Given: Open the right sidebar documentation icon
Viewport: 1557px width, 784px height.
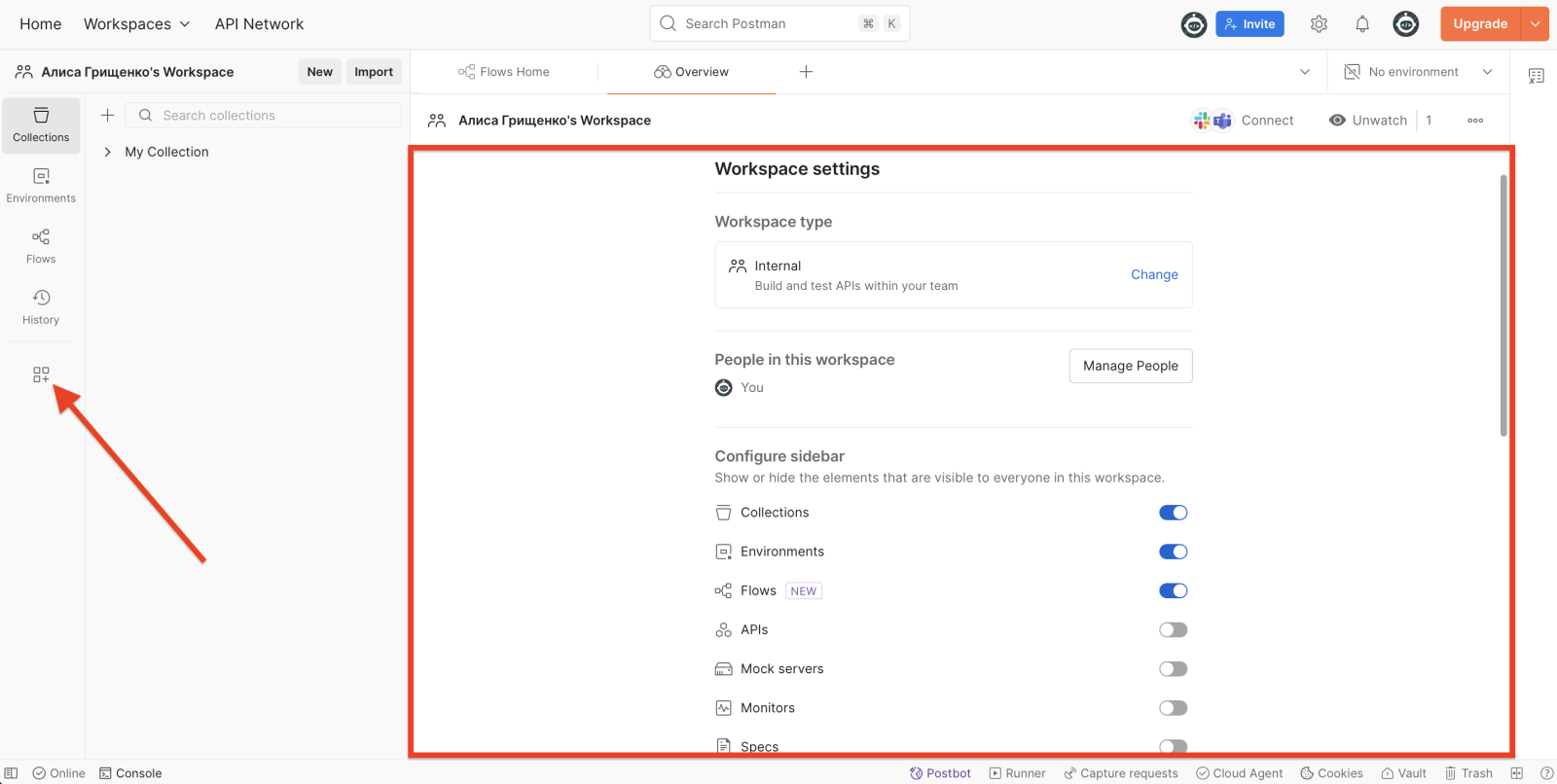Looking at the screenshot, I should (x=1537, y=76).
